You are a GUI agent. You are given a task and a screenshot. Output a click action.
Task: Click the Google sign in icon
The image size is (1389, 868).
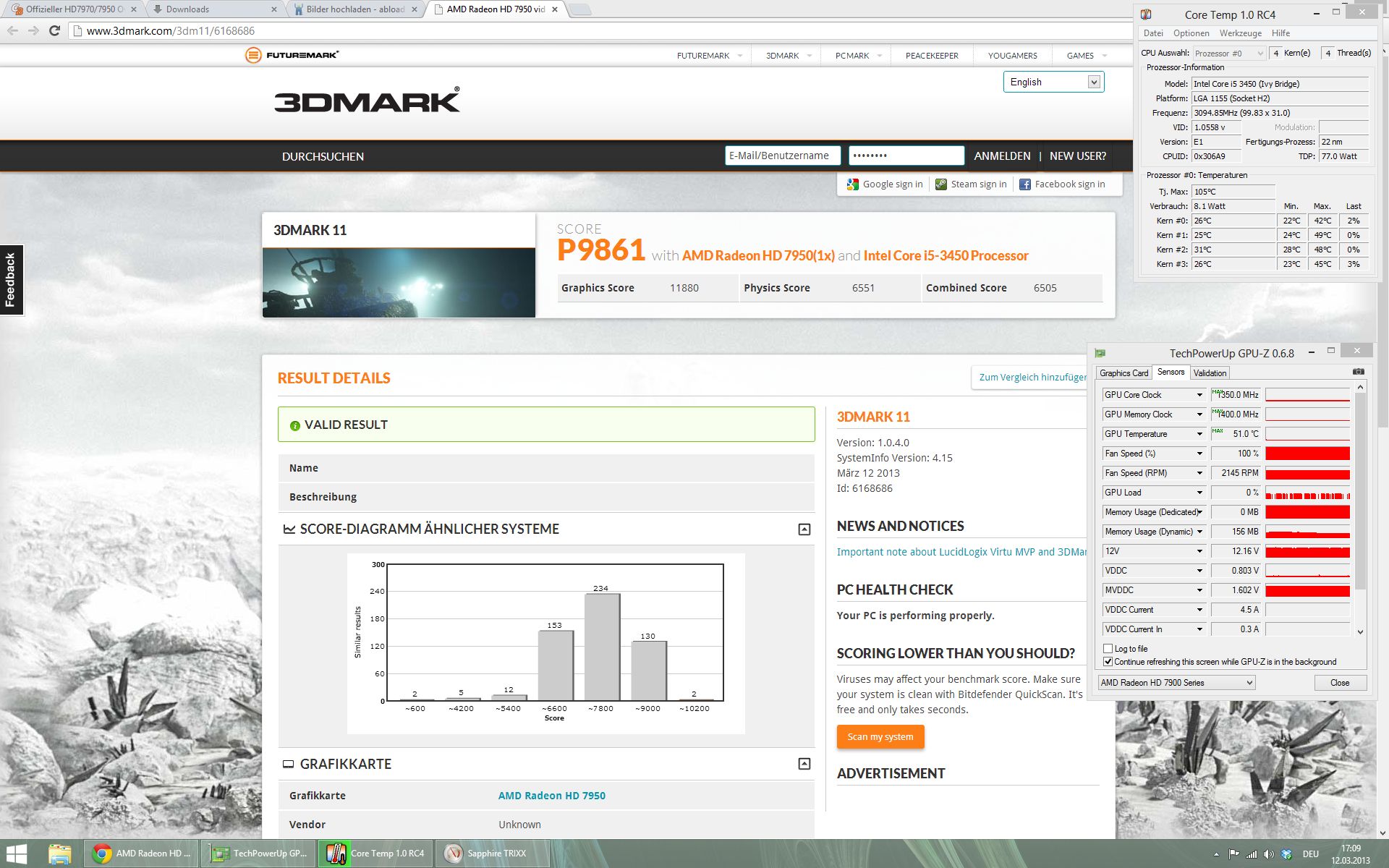coord(853,184)
